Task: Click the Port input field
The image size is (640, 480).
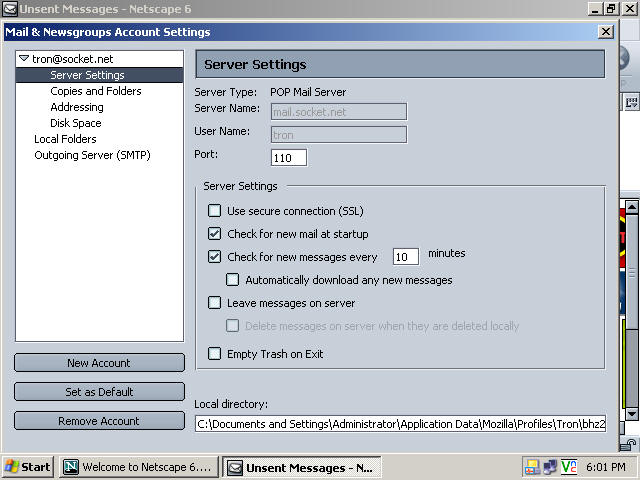Action: (289, 158)
